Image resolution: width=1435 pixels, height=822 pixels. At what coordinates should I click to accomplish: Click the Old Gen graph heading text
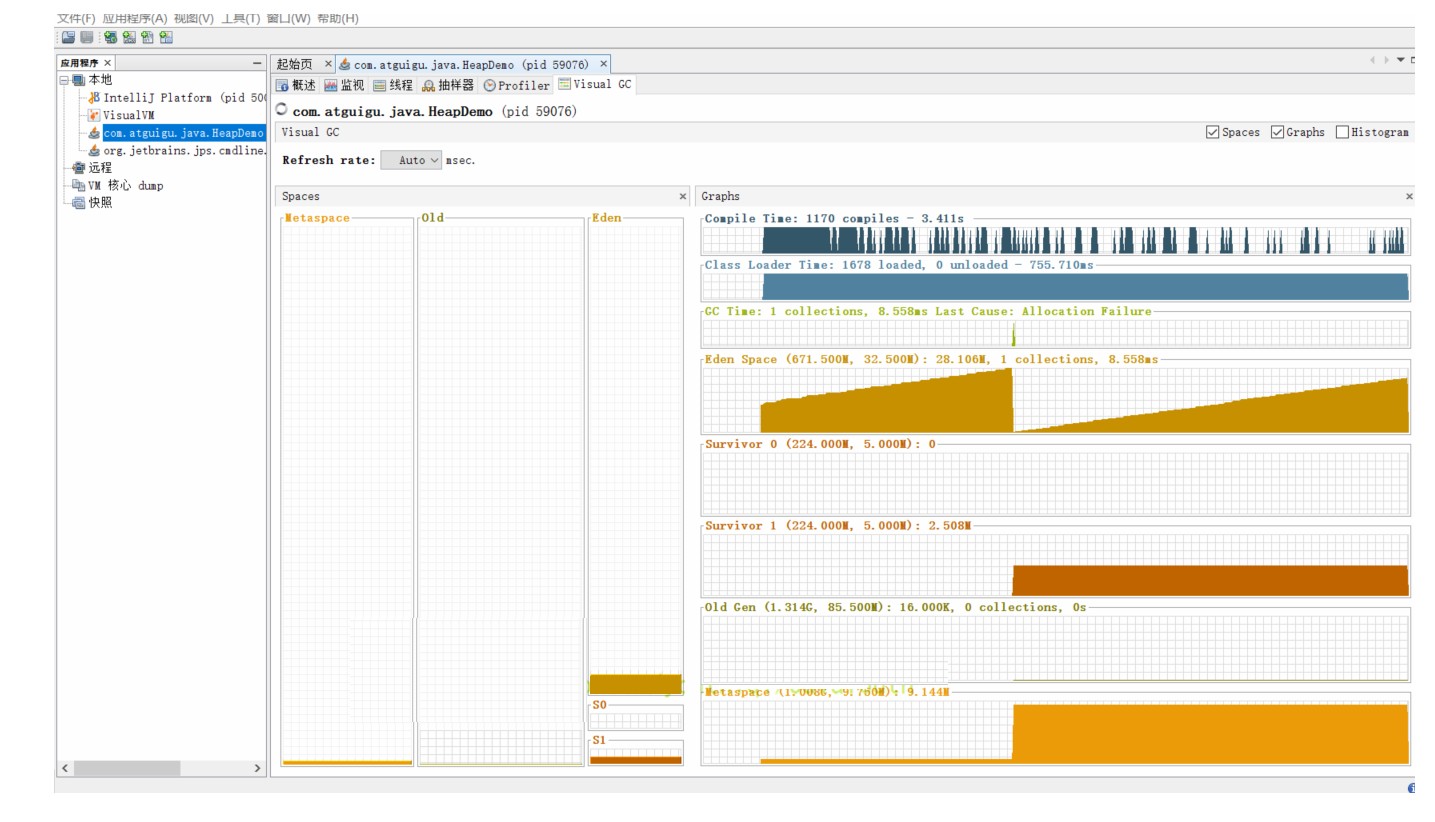pos(895,607)
